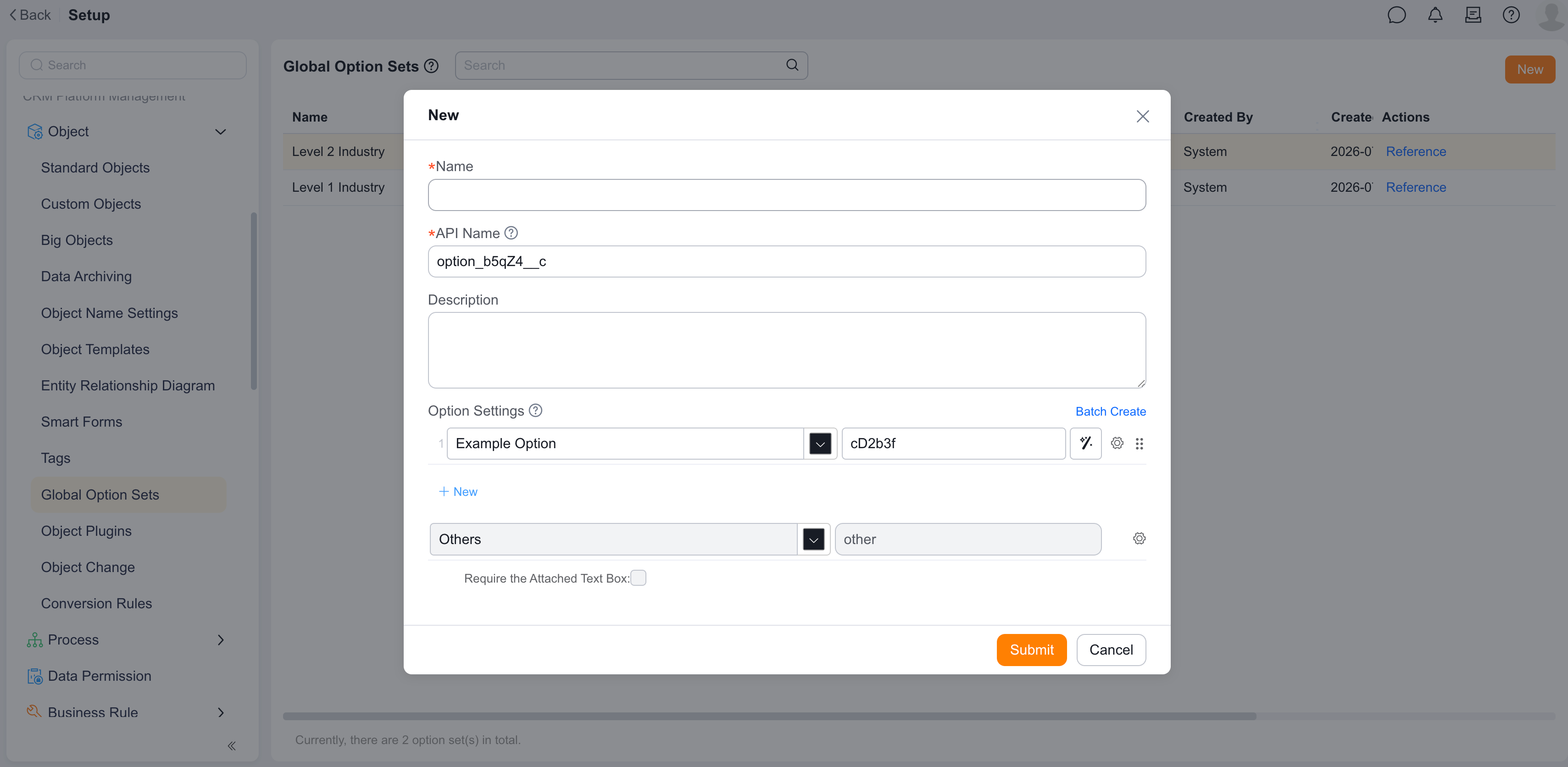Open Object Change in sidebar
Image resolution: width=1568 pixels, height=767 pixels.
click(88, 567)
